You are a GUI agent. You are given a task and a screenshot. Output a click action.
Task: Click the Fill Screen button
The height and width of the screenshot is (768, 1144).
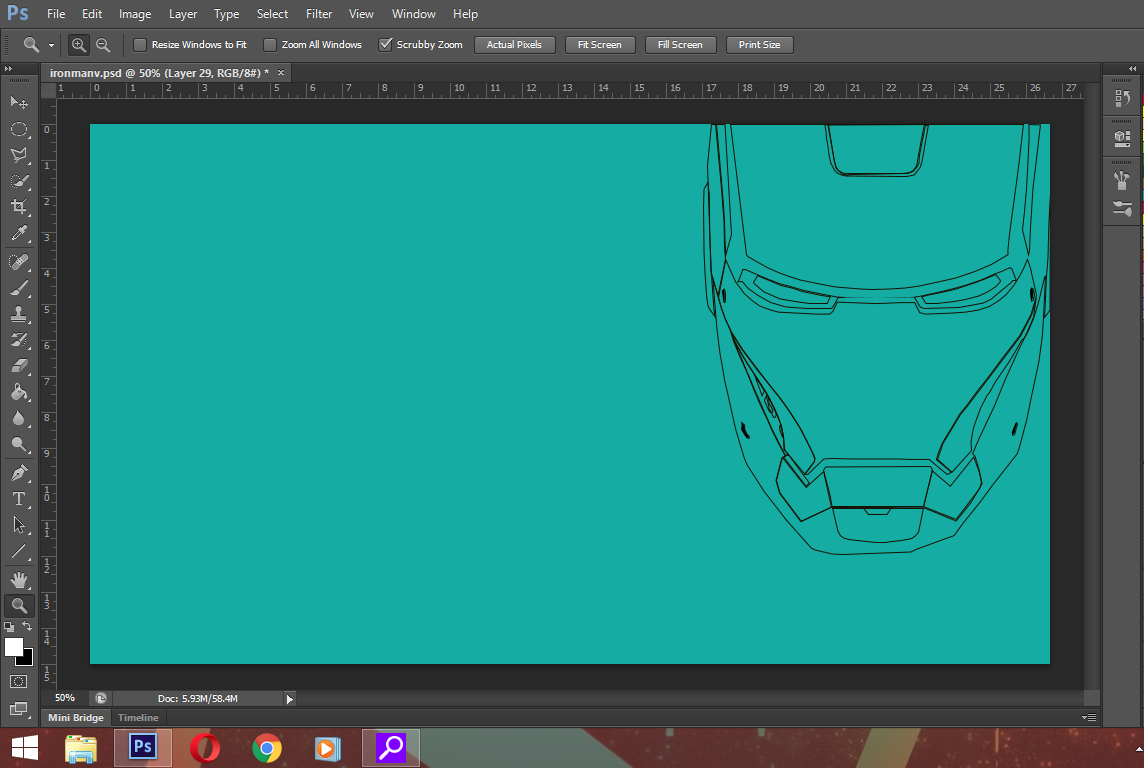(680, 44)
